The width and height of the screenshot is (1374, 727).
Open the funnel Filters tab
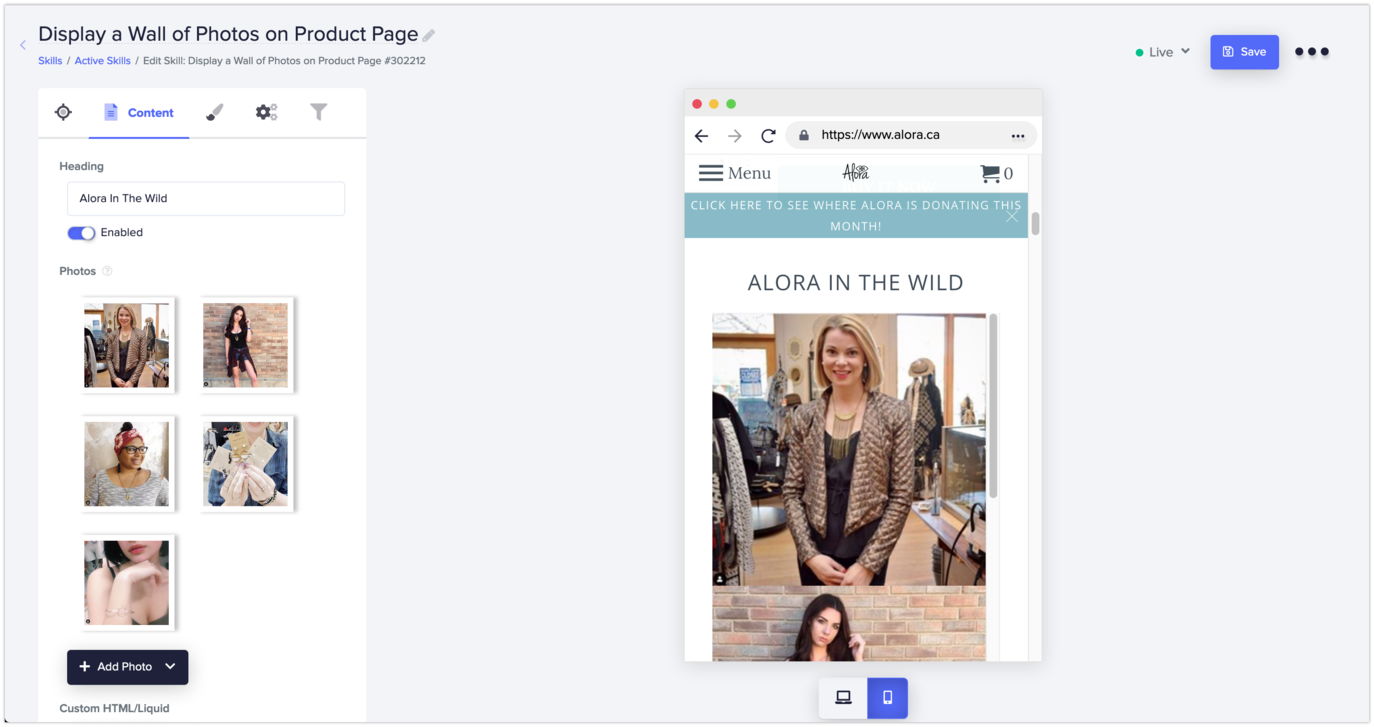pos(318,112)
